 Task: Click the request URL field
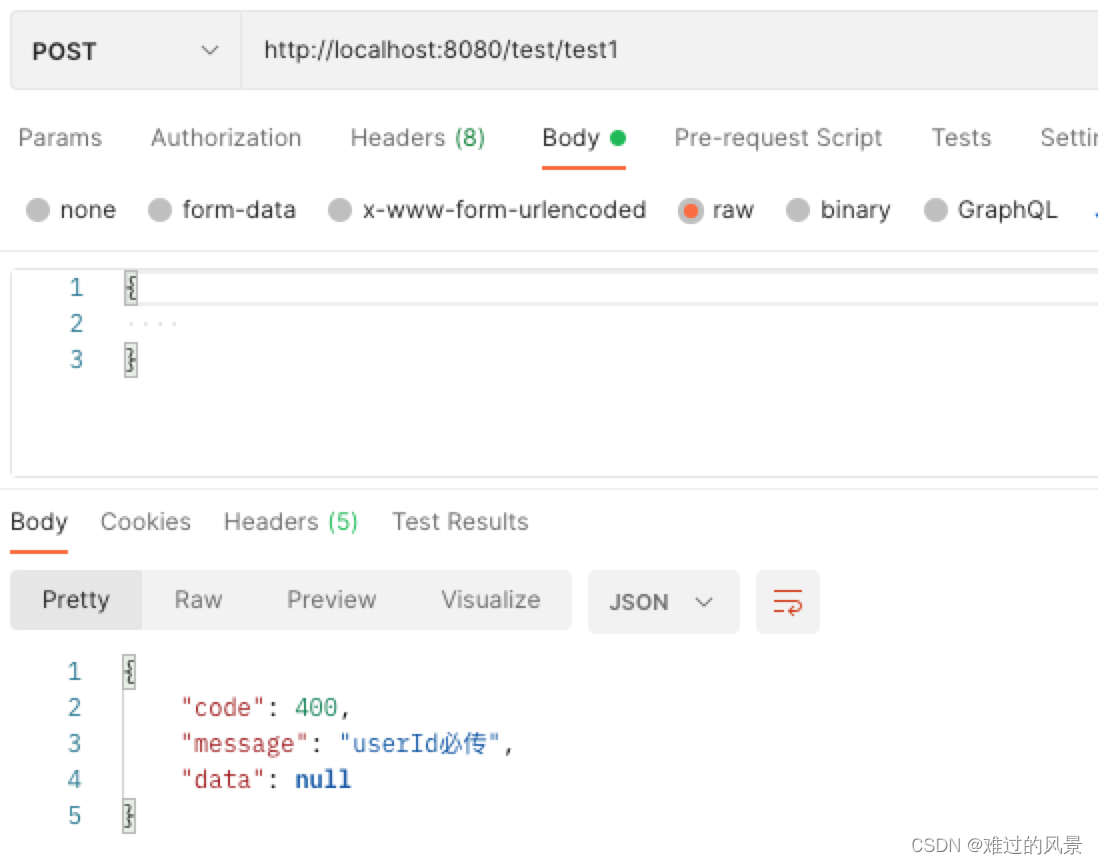click(x=669, y=50)
